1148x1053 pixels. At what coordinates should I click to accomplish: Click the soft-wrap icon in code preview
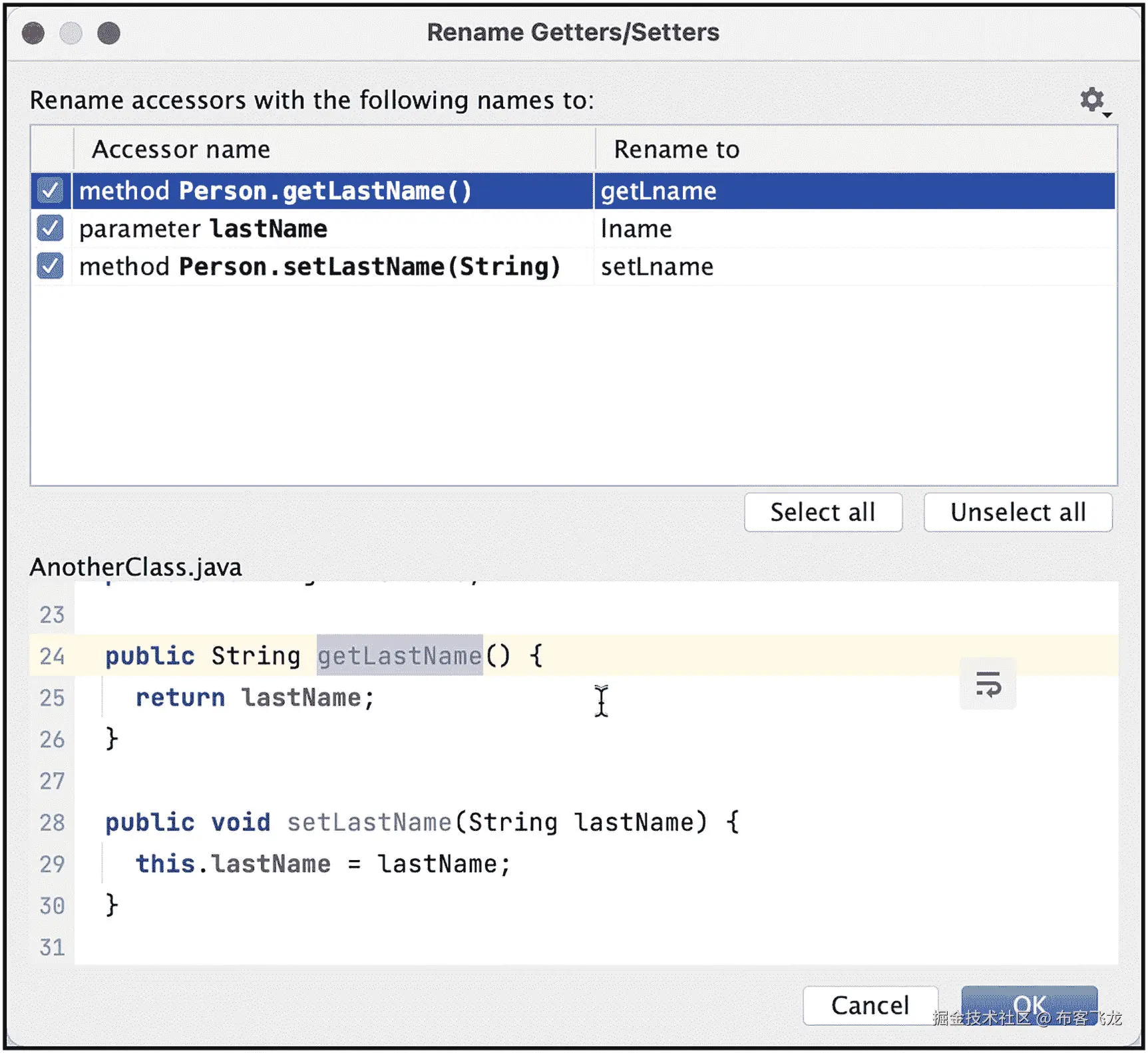click(x=988, y=684)
